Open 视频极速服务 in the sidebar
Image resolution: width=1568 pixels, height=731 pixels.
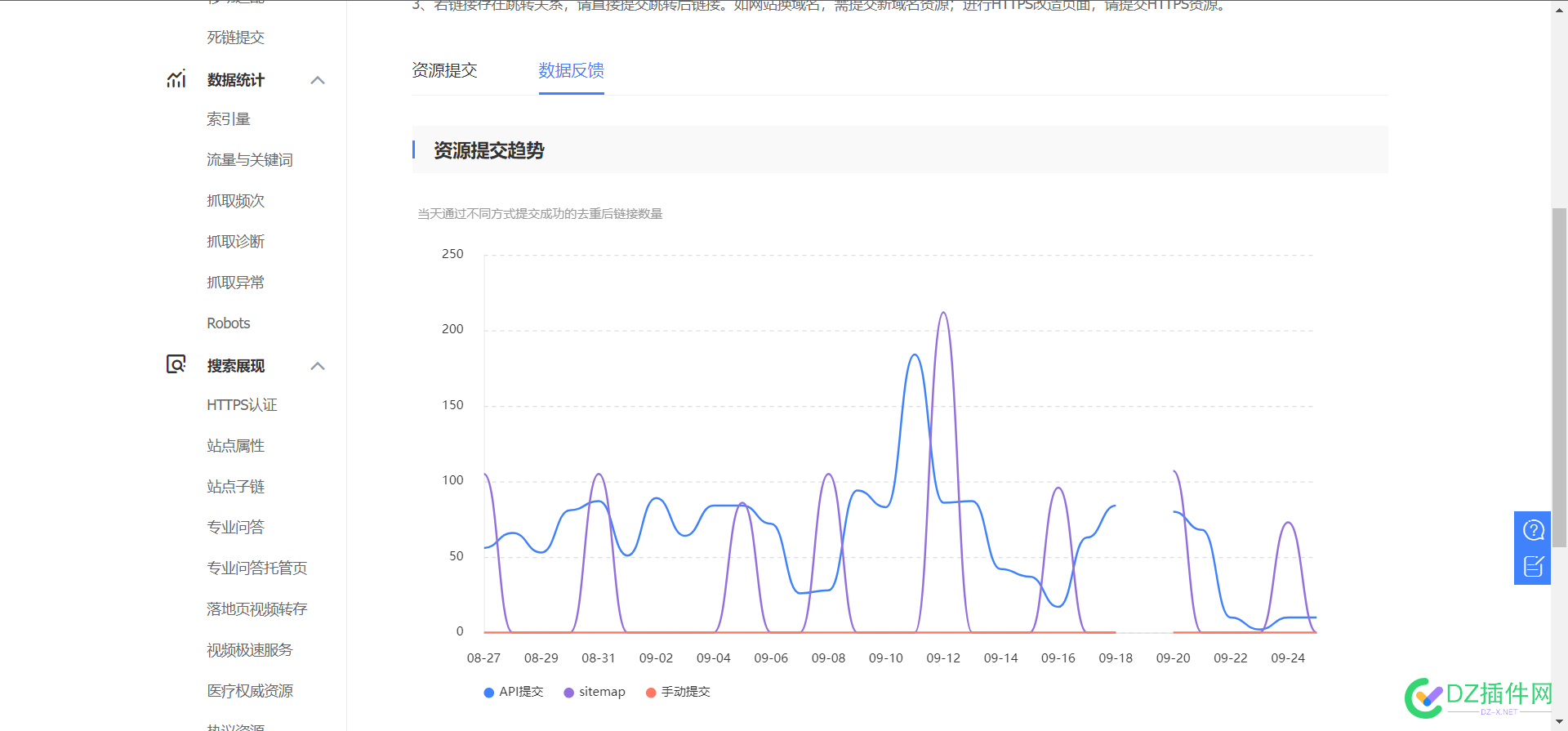250,650
